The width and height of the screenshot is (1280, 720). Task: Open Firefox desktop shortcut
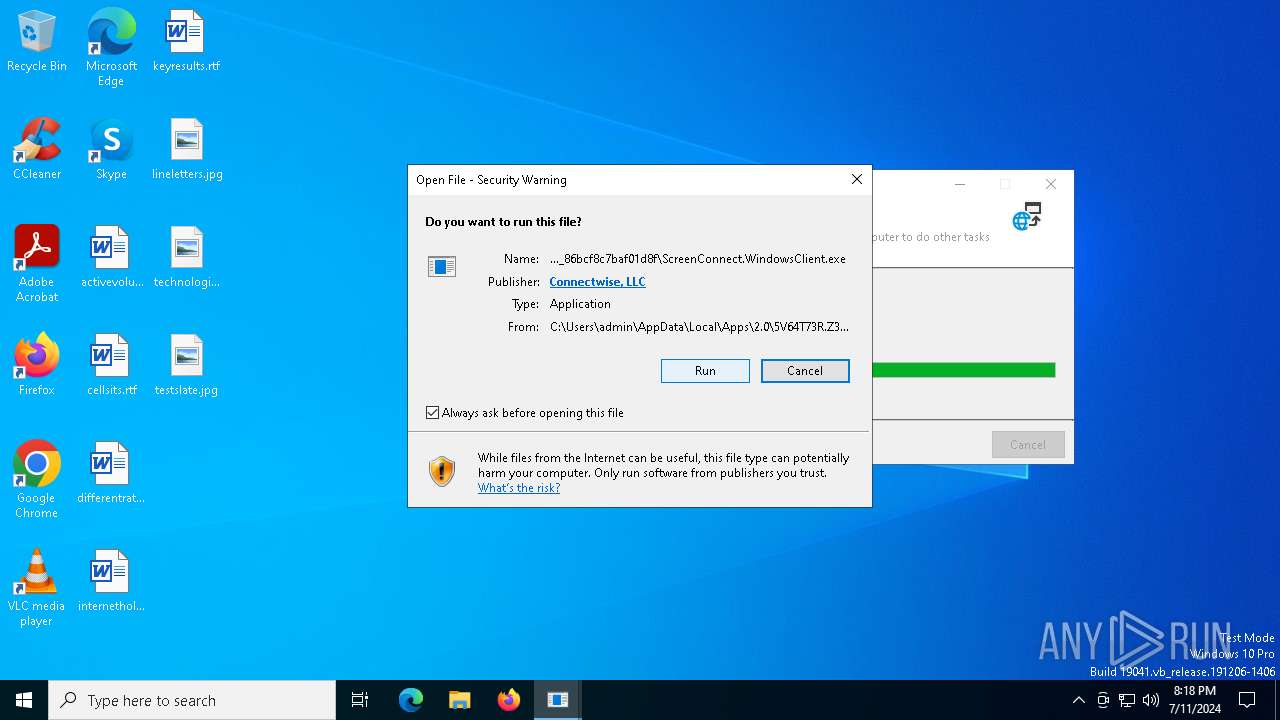(x=37, y=366)
